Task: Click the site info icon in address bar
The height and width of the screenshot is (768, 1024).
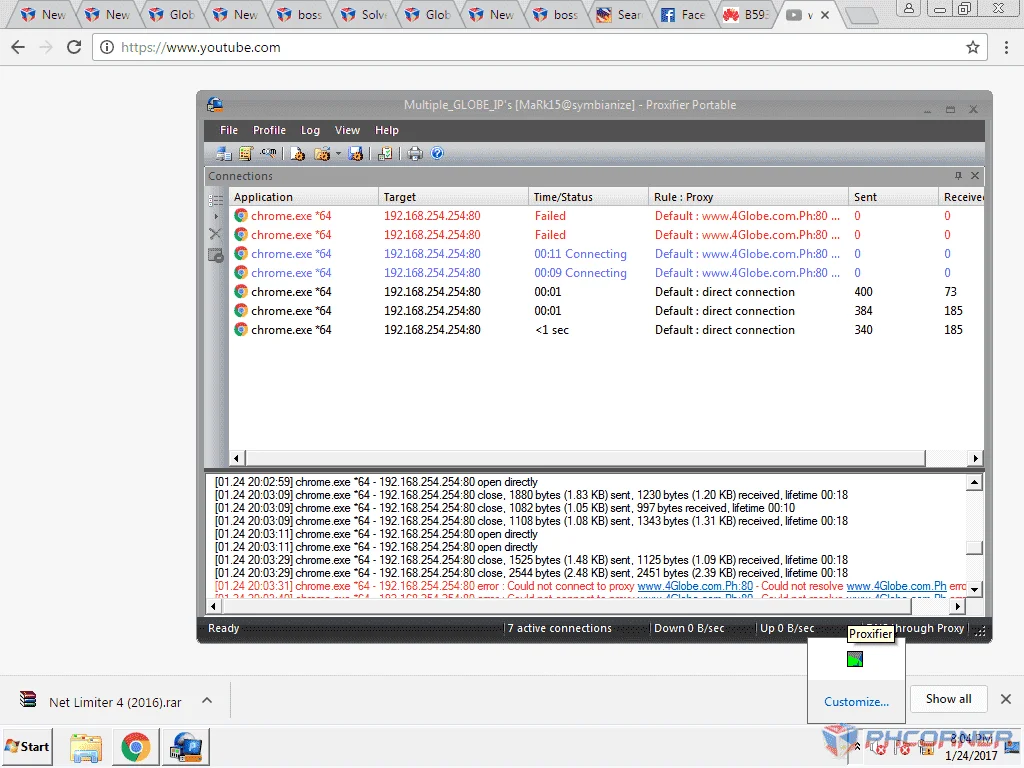Action: 106,47
